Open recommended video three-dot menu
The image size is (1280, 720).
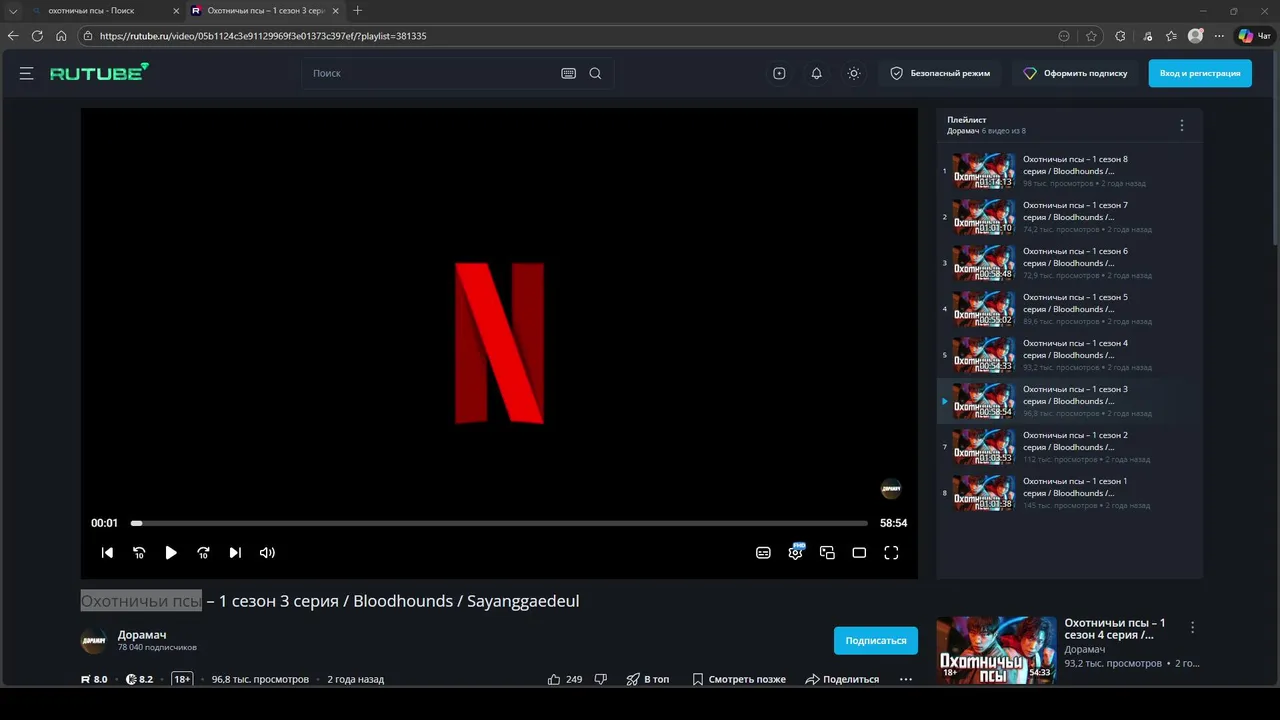[x=1192, y=627]
